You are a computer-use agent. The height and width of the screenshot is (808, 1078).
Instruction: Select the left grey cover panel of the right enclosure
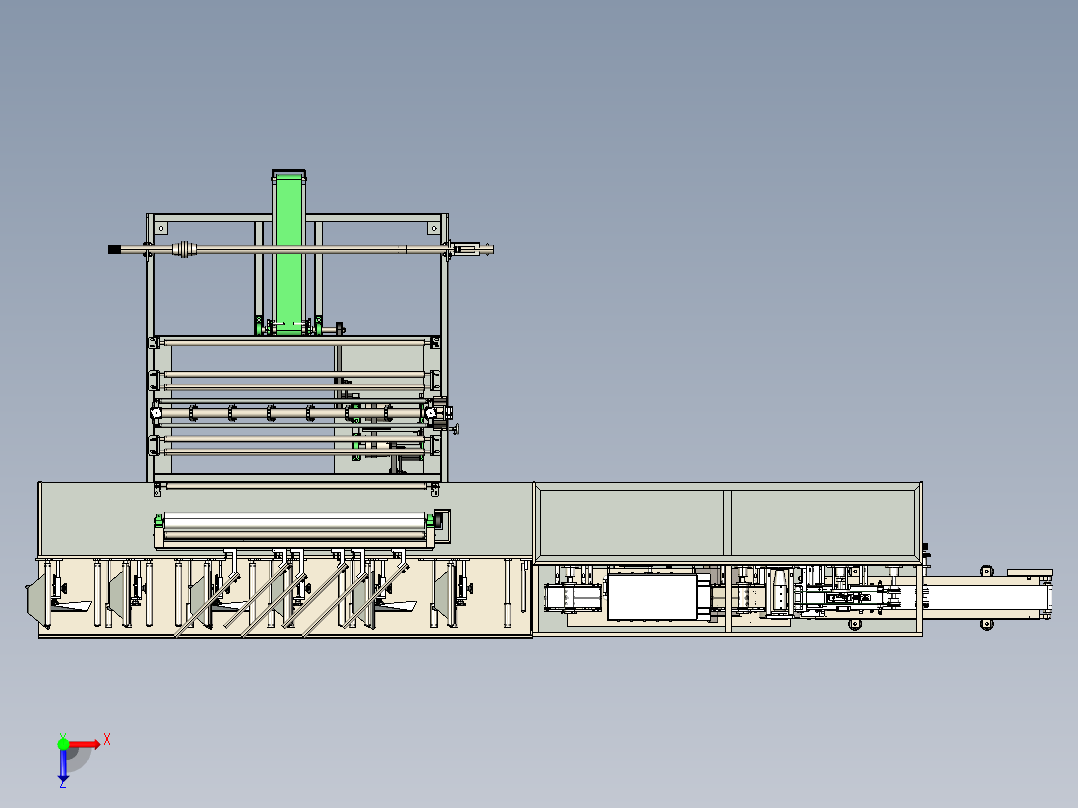pyautogui.click(x=631, y=523)
